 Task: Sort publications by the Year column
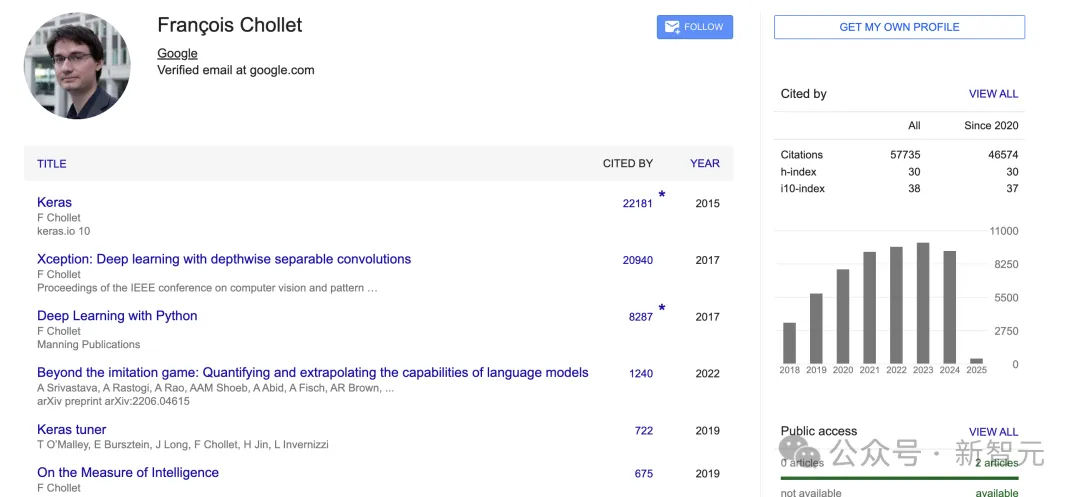click(x=705, y=164)
